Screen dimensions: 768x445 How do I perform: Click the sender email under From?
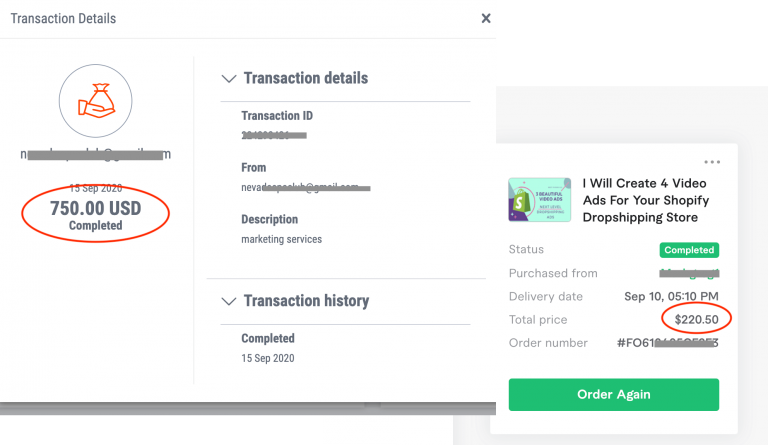coord(305,187)
